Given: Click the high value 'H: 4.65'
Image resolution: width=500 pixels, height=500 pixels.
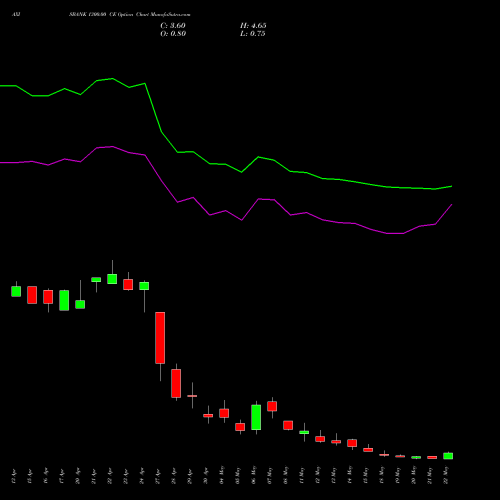Looking at the screenshot, I should point(253,26).
